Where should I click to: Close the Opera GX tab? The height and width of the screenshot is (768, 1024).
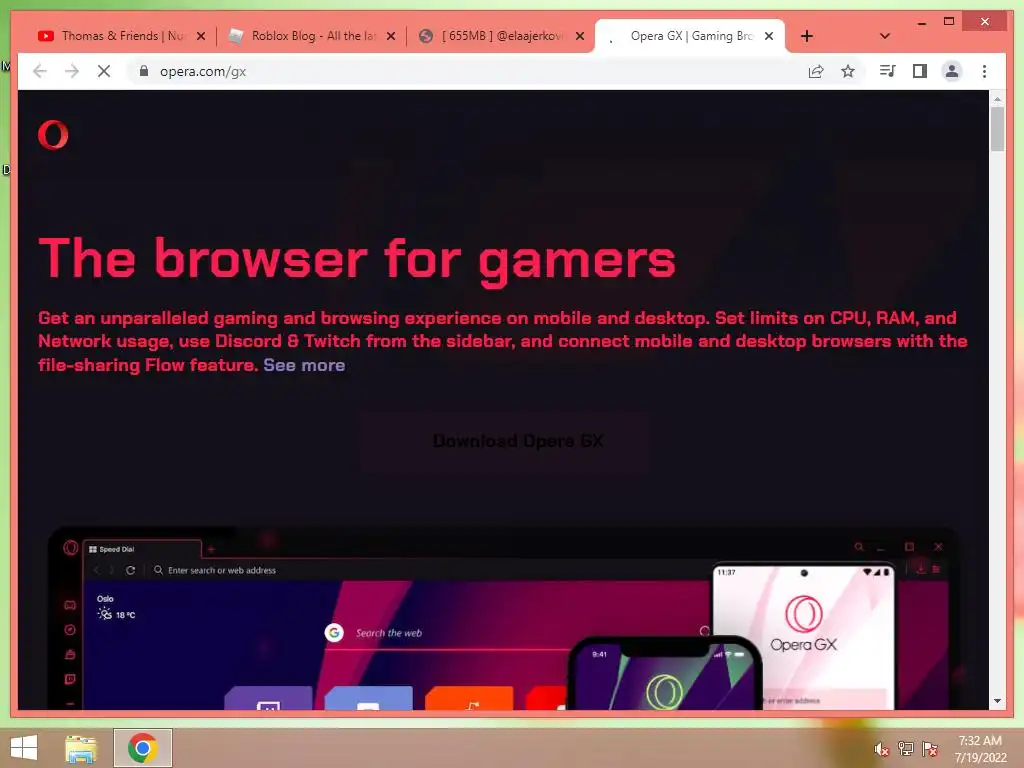tap(769, 36)
